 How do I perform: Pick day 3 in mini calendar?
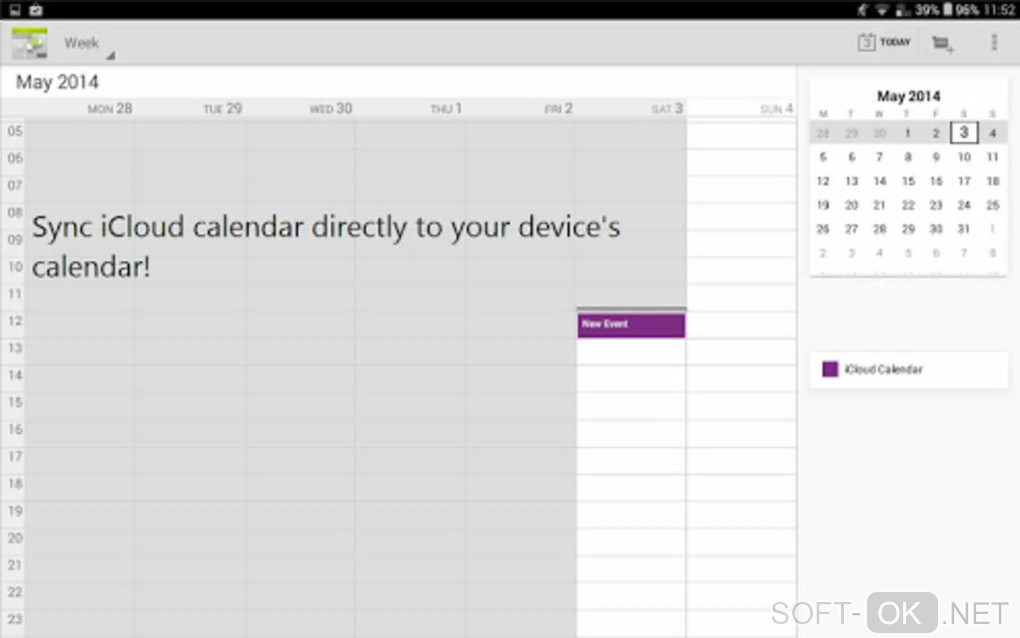tap(964, 133)
